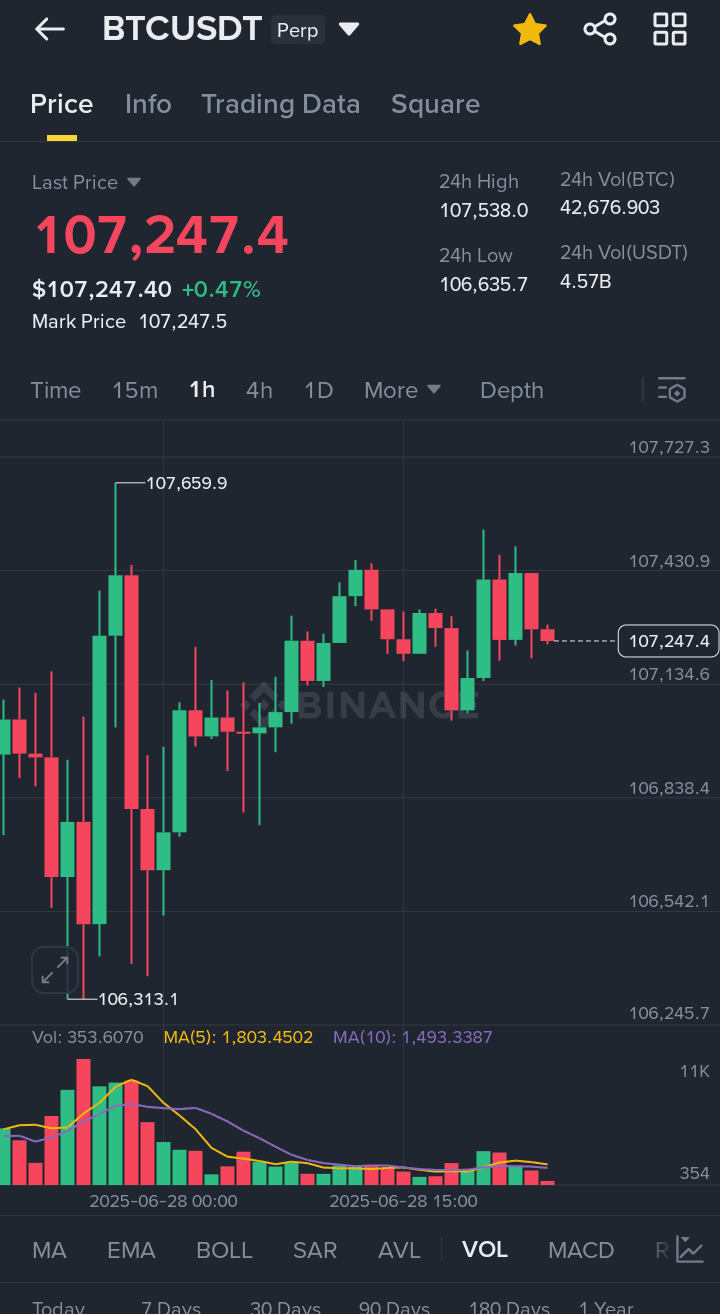Image resolution: width=720 pixels, height=1314 pixels.
Task: Tap the share icon
Action: (600, 30)
